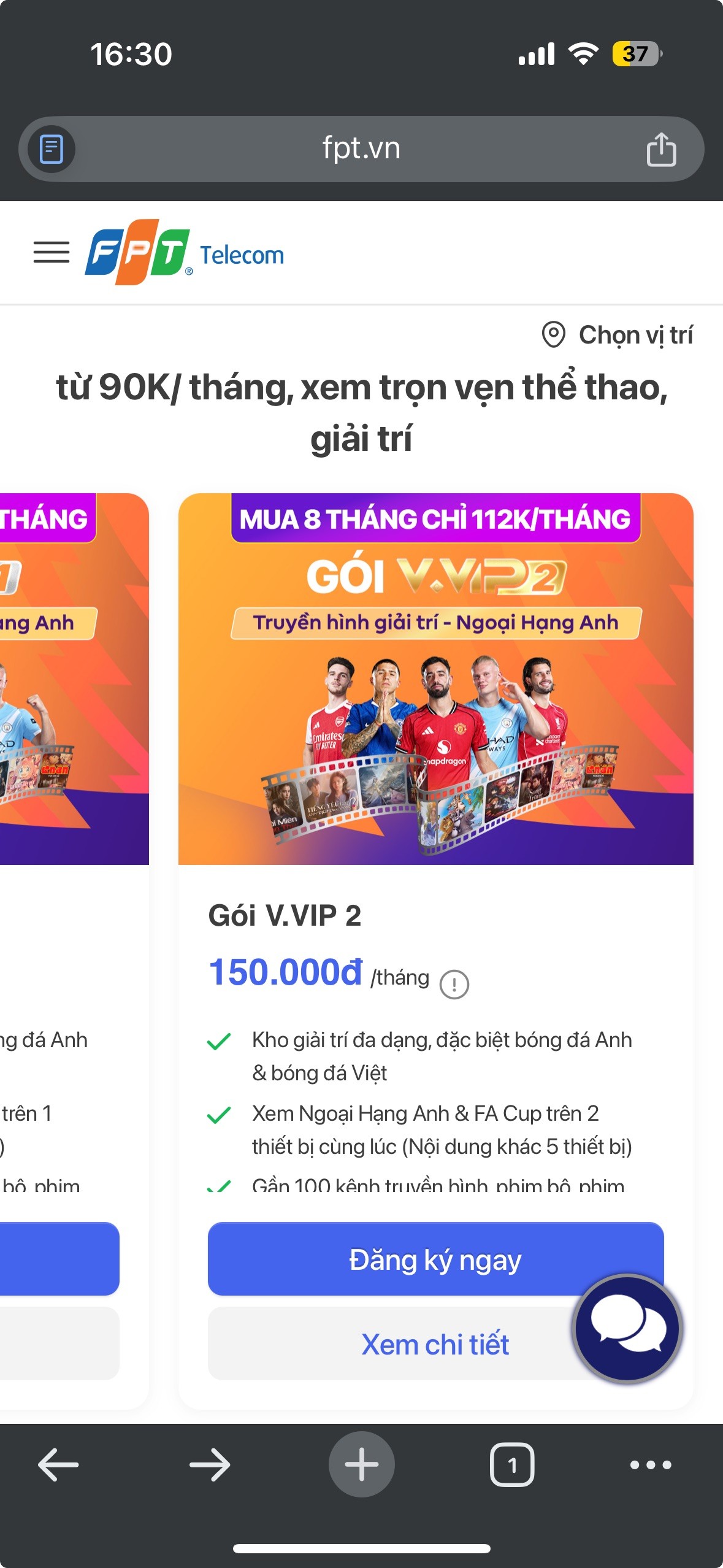Click the Gói V.VIP 2 title
723x1568 pixels.
285,916
